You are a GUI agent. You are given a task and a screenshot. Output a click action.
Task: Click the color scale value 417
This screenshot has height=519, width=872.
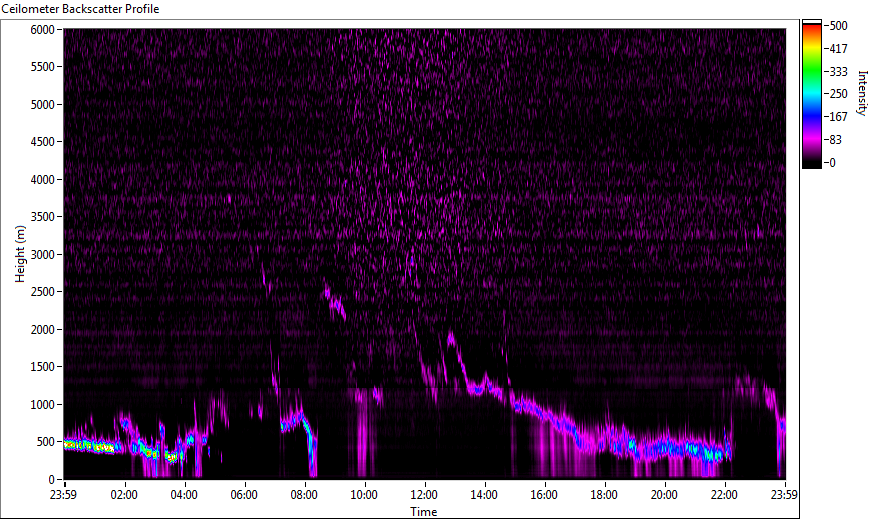(x=838, y=49)
